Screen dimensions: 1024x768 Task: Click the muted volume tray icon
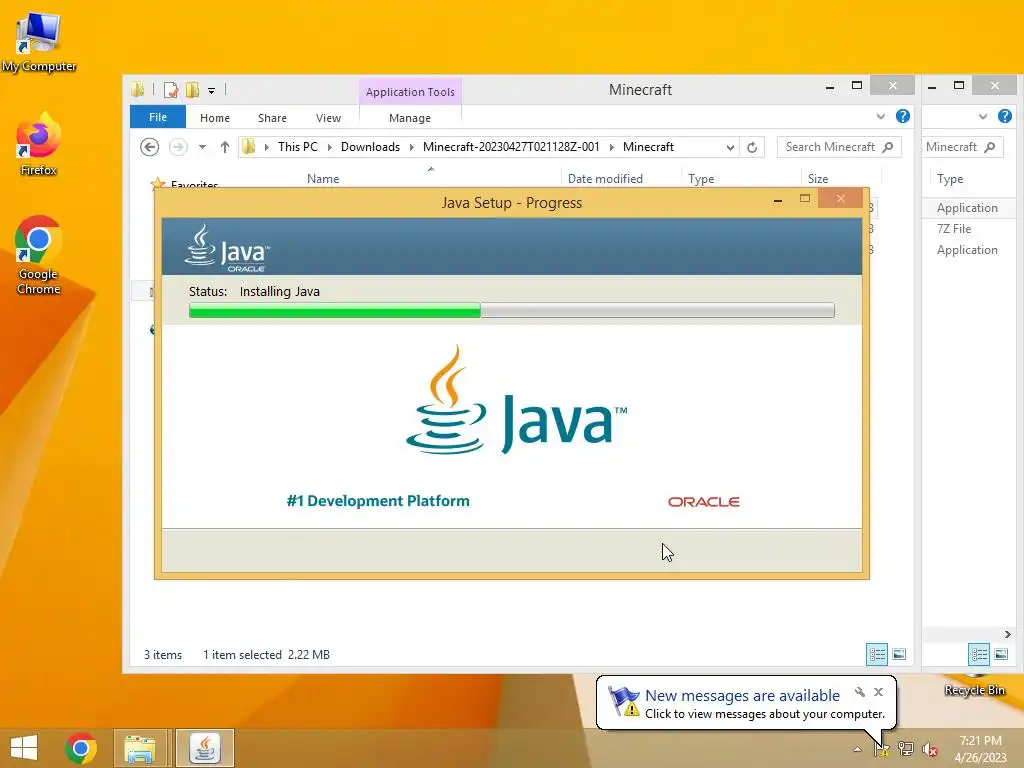click(930, 749)
